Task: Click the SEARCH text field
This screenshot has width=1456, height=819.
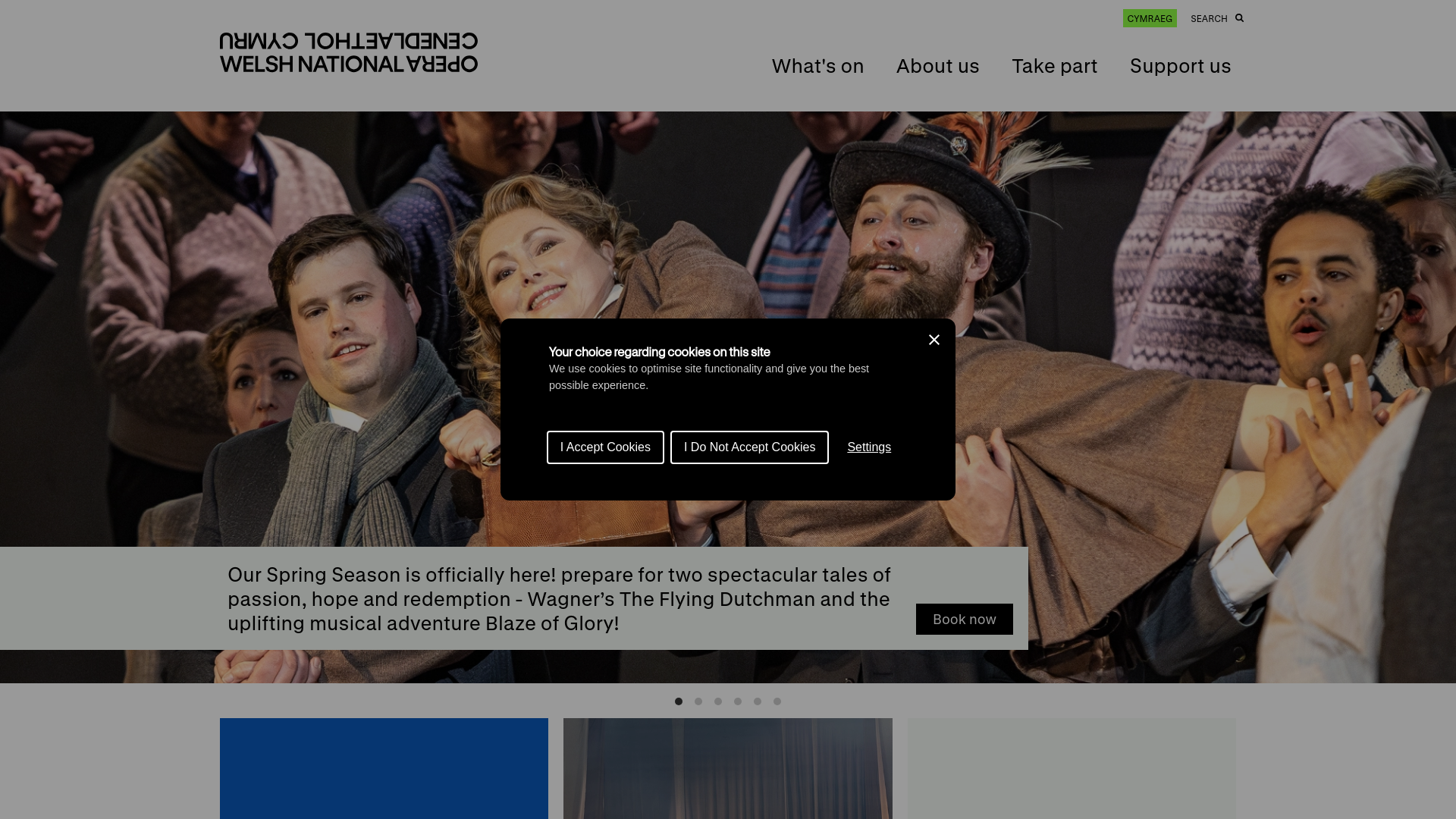Action: point(1209,19)
